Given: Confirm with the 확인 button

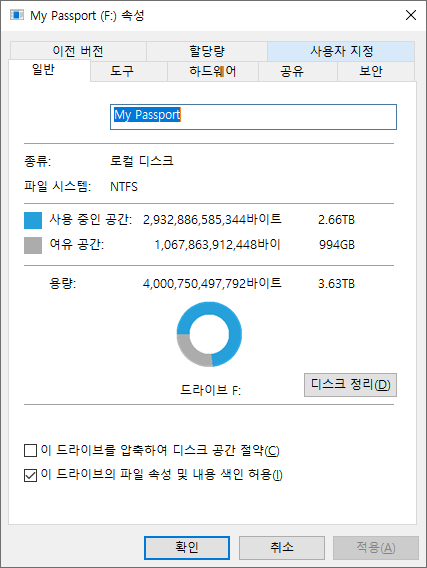Looking at the screenshot, I should 187,547.
